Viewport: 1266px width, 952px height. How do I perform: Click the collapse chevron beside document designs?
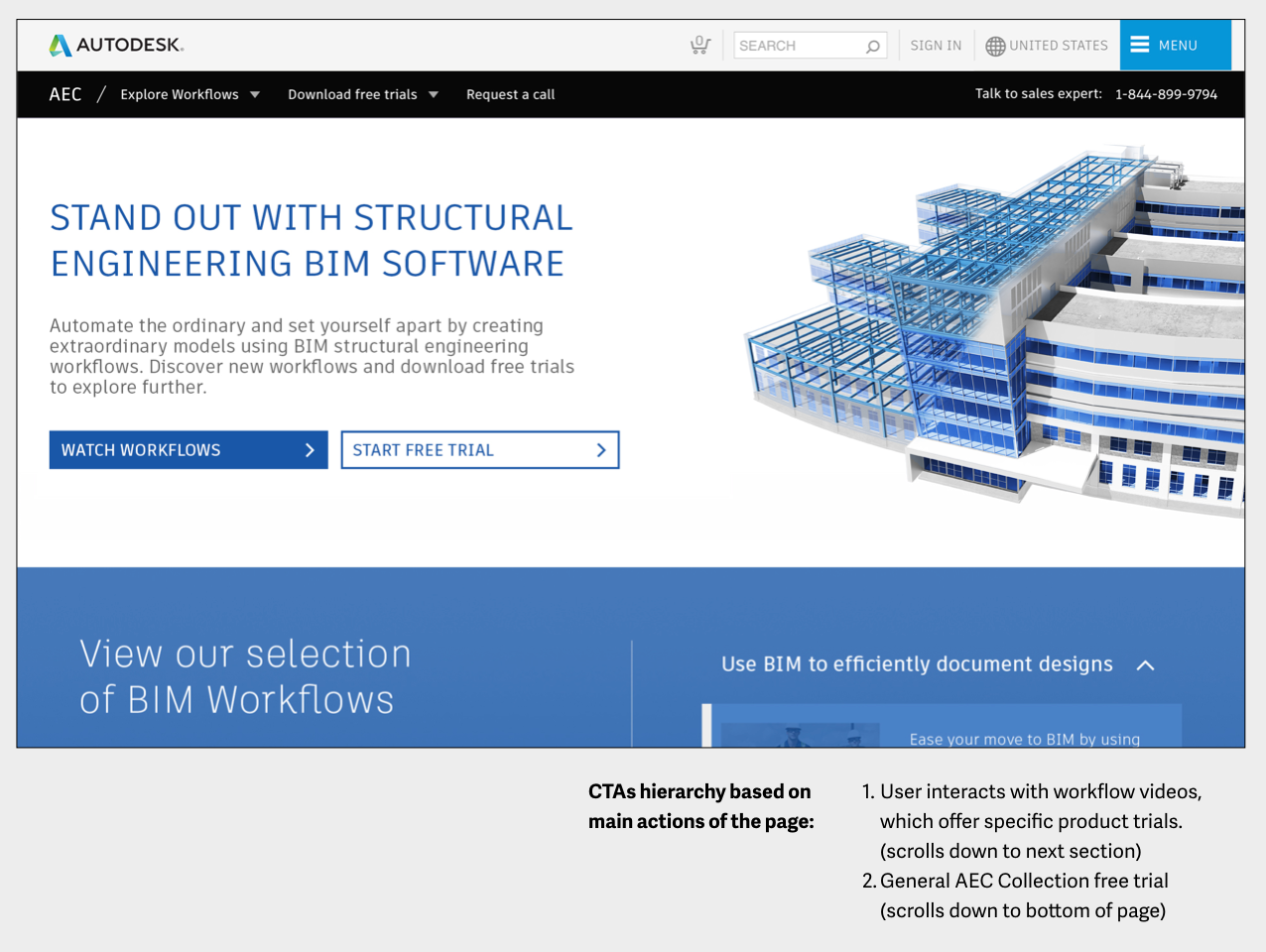(x=1145, y=665)
